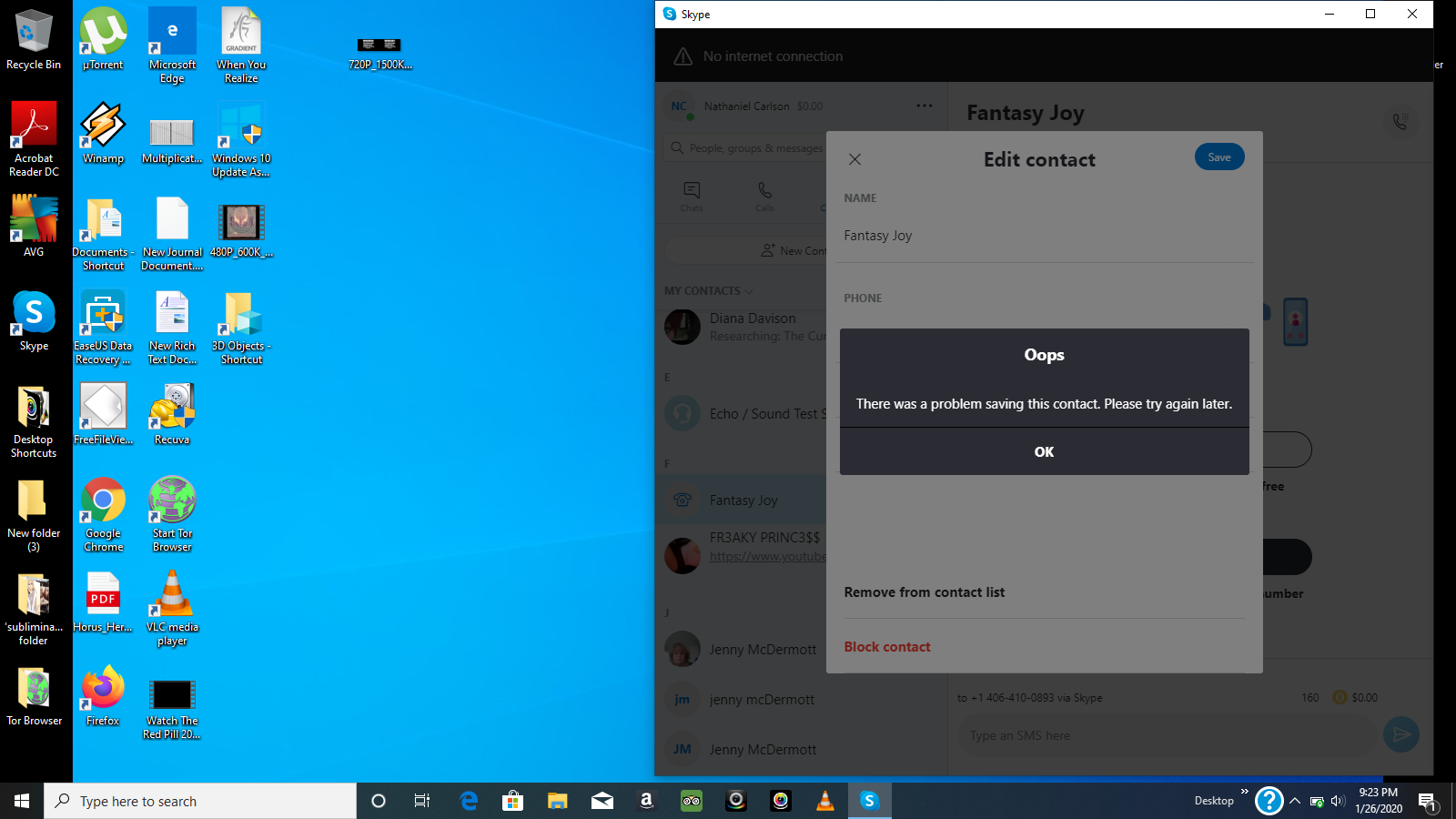Viewport: 1456px width, 819px height.
Task: Select the FreeFileViewer desktop icon
Action: [x=103, y=414]
